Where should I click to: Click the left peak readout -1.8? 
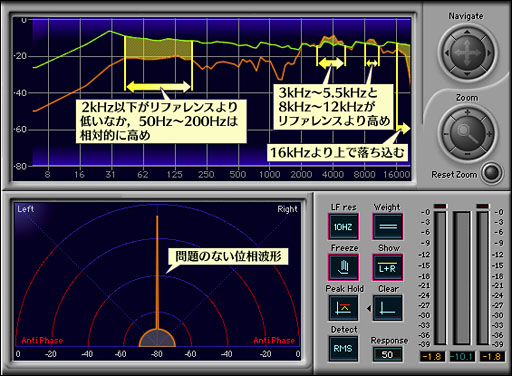(432, 357)
